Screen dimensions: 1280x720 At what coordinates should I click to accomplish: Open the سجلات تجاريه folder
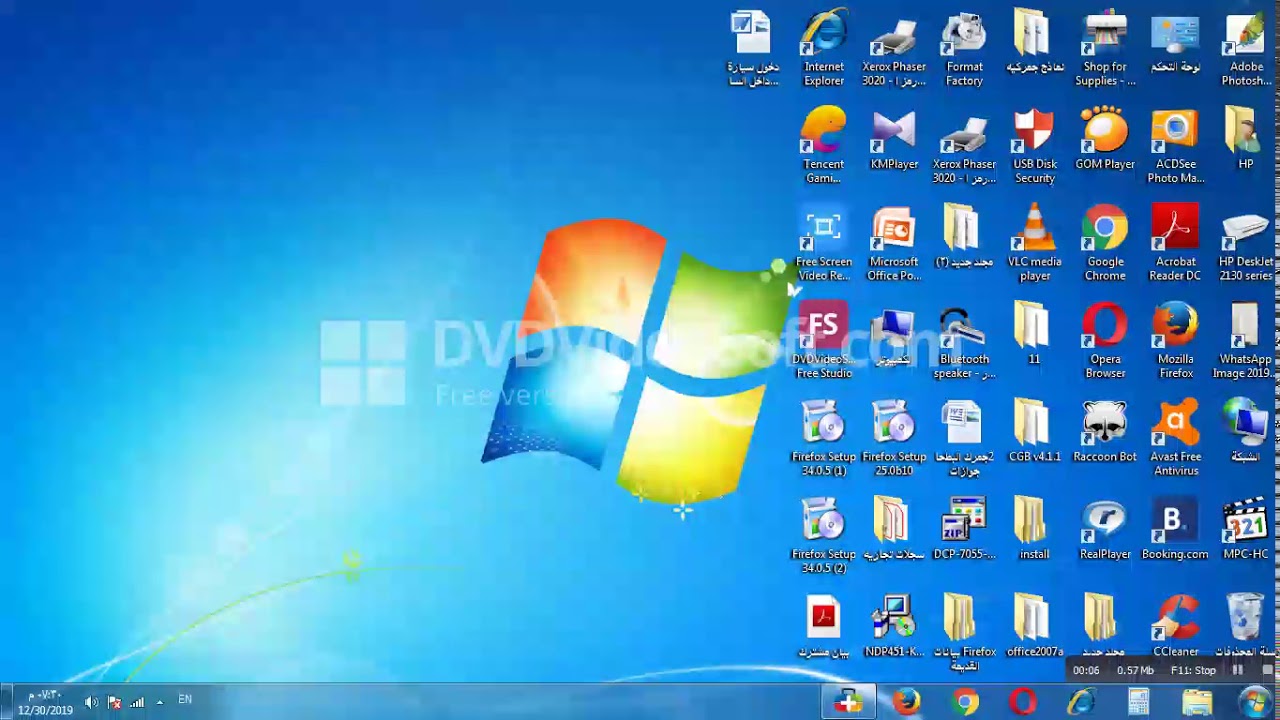[894, 530]
